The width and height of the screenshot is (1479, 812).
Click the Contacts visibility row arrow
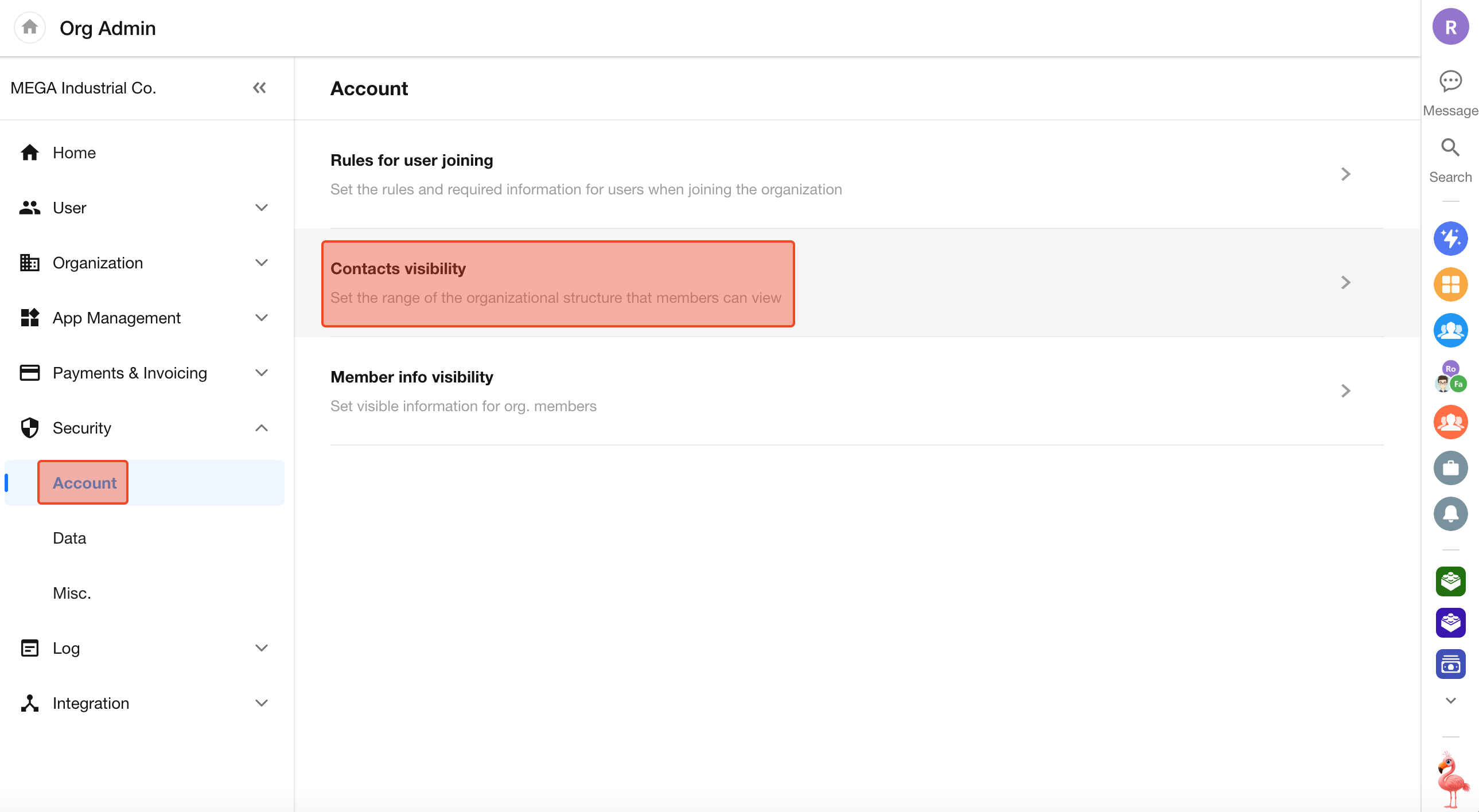pos(1345,282)
